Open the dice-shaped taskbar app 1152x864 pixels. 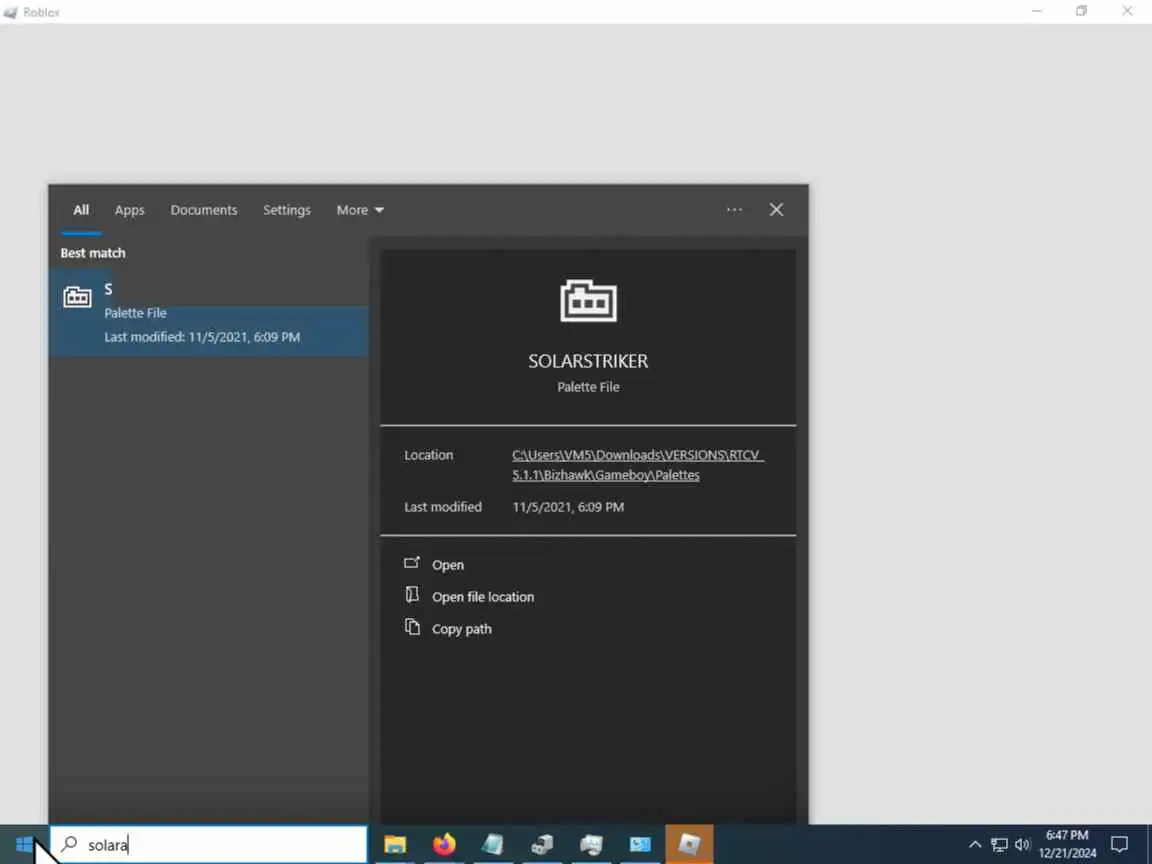point(542,845)
